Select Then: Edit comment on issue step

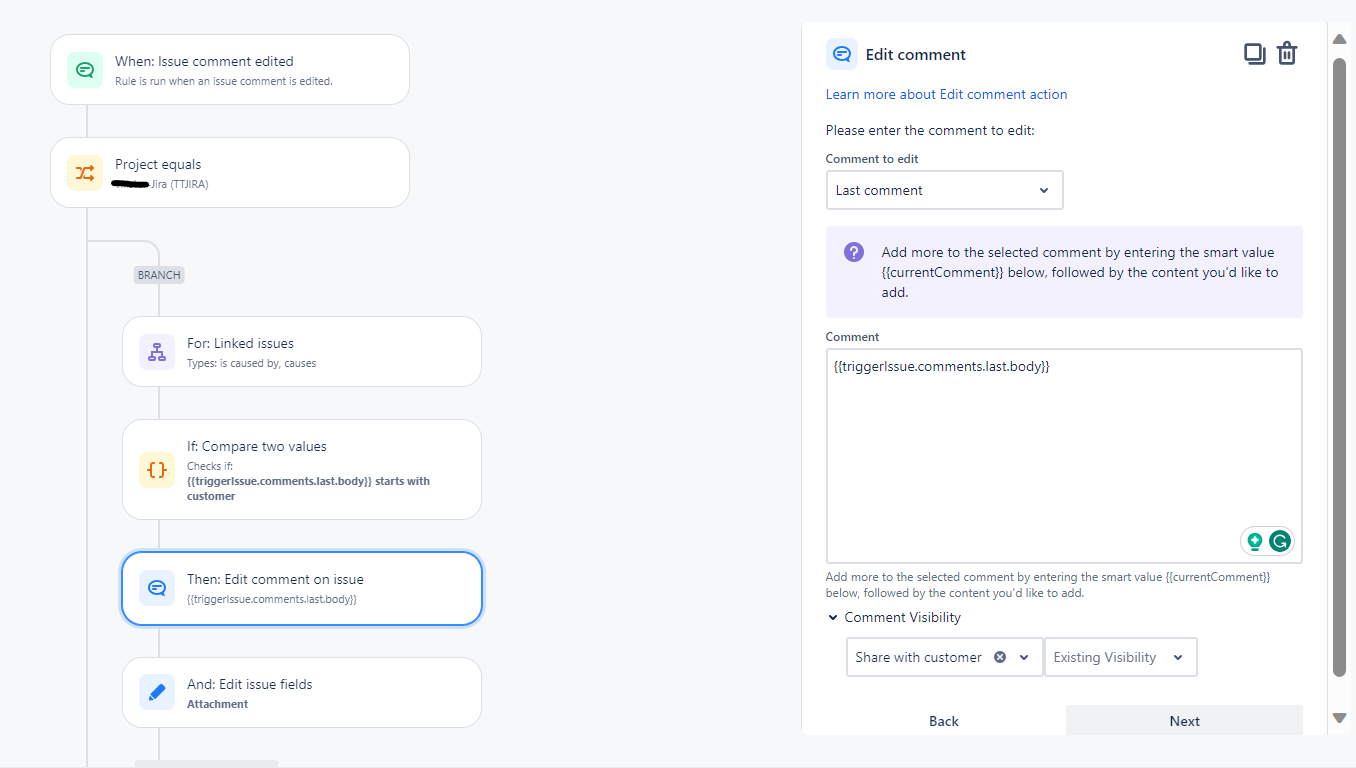(x=302, y=588)
